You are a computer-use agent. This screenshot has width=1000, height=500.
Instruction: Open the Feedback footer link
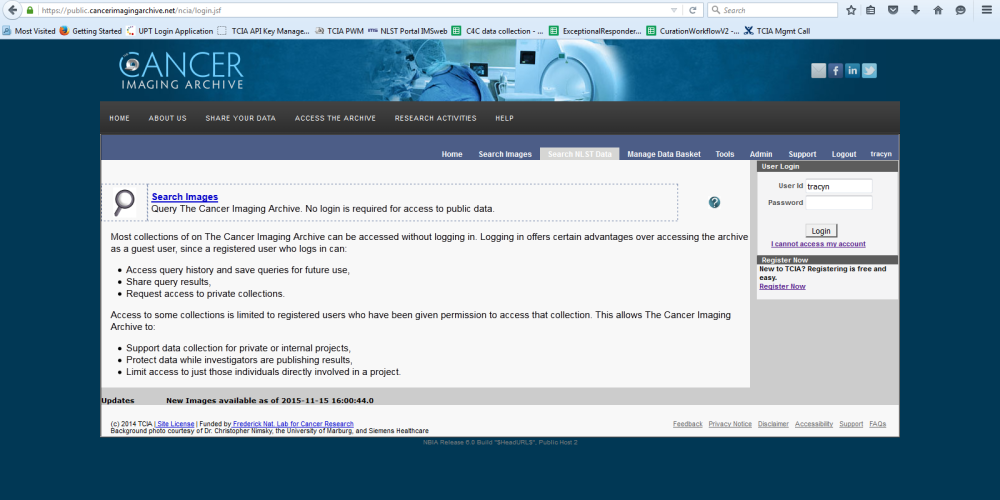pos(688,424)
